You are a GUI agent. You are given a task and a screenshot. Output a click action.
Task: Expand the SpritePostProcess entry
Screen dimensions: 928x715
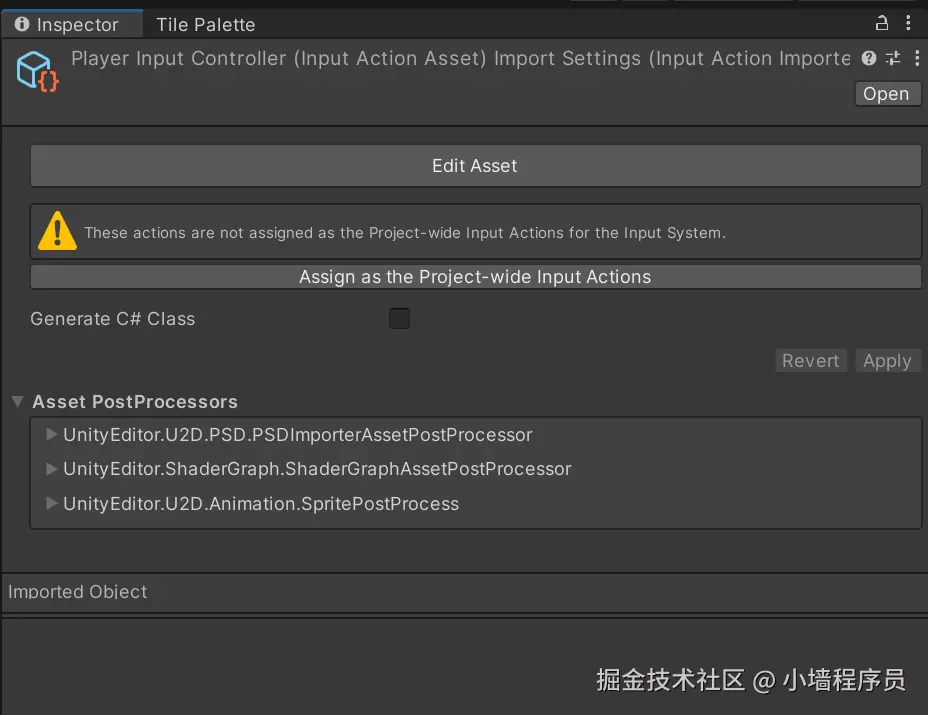pos(52,504)
